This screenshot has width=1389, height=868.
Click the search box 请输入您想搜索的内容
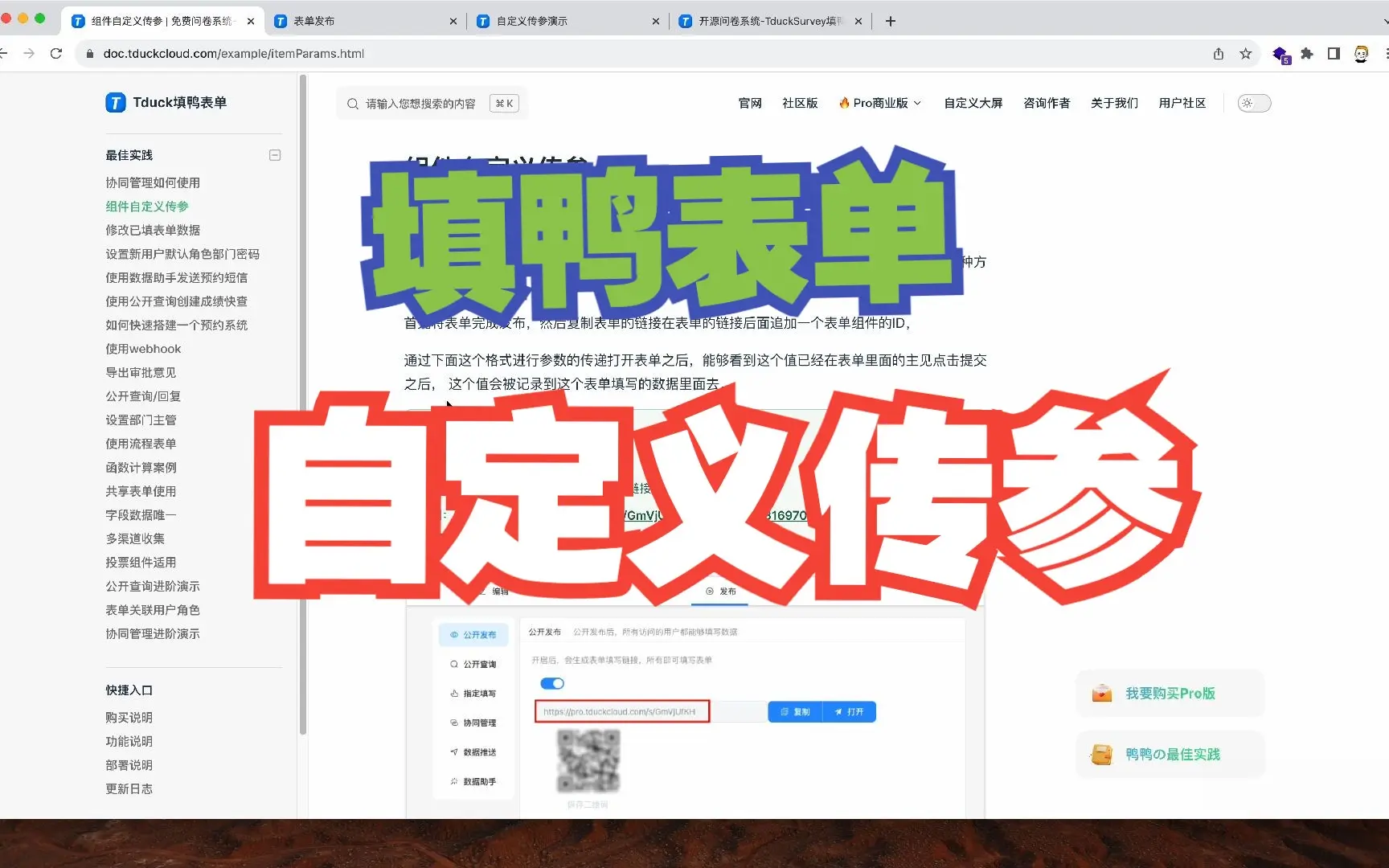(432, 104)
